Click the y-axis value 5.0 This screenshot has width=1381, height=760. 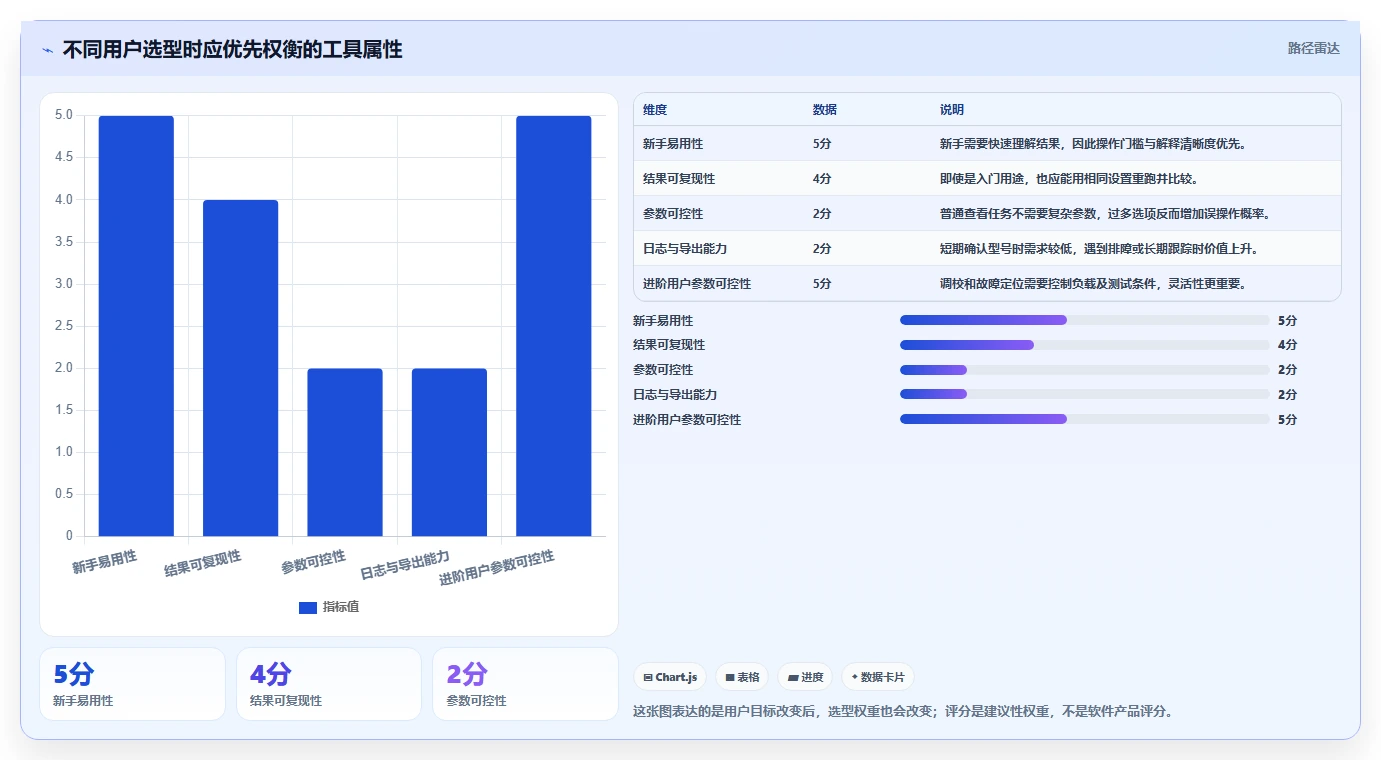64,115
